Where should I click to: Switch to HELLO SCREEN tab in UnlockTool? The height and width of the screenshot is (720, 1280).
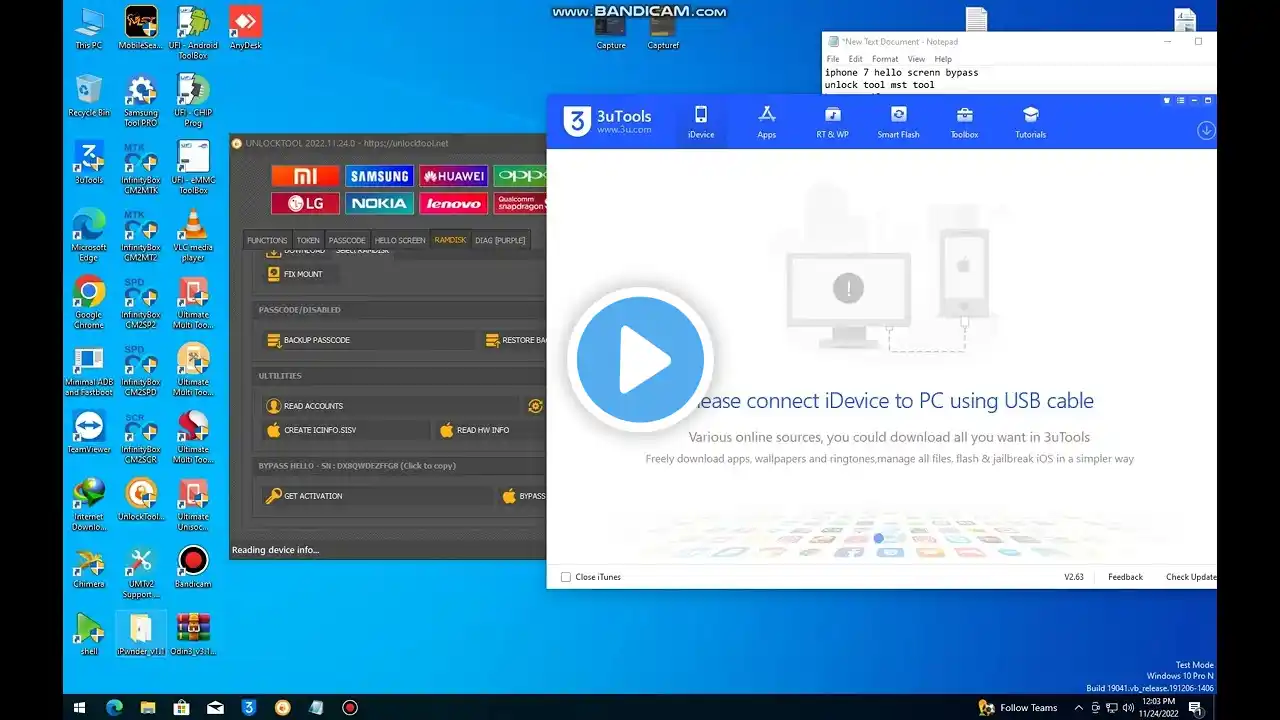[x=400, y=240]
